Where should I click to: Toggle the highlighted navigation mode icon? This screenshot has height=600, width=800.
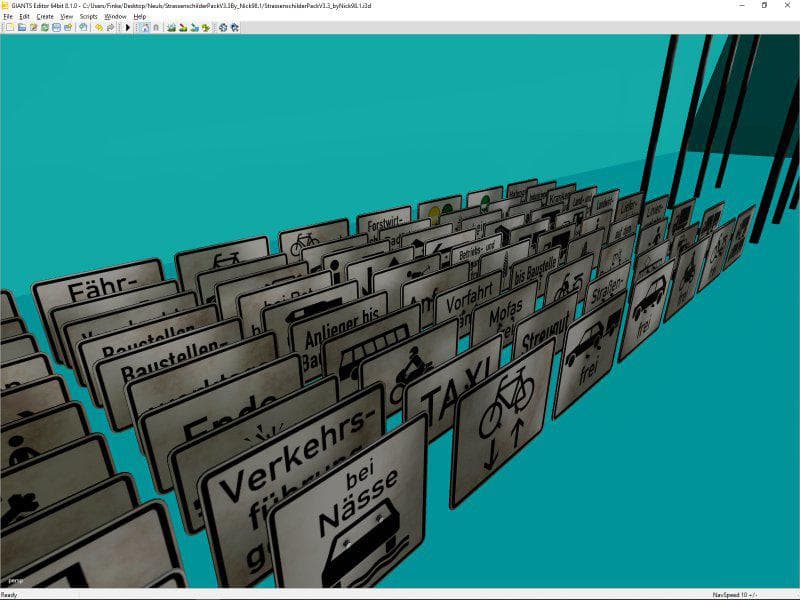tap(145, 28)
